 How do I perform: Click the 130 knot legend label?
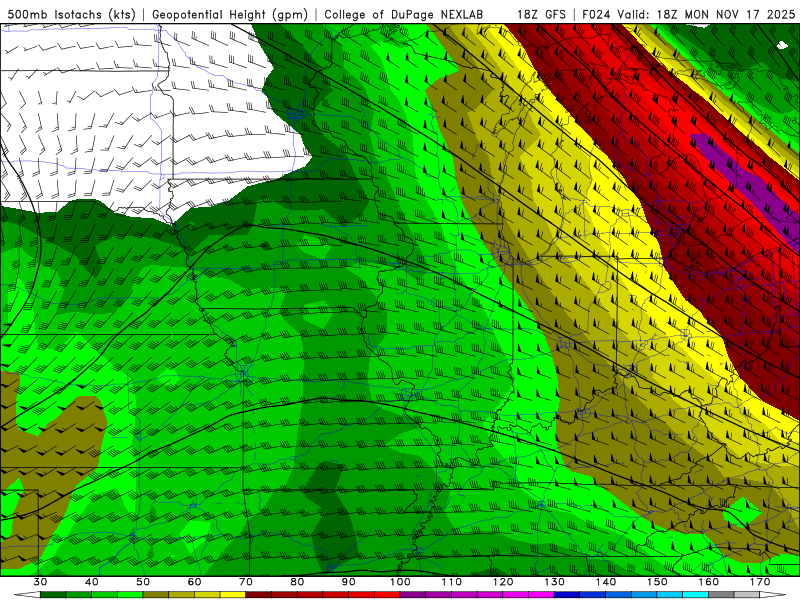point(554,582)
